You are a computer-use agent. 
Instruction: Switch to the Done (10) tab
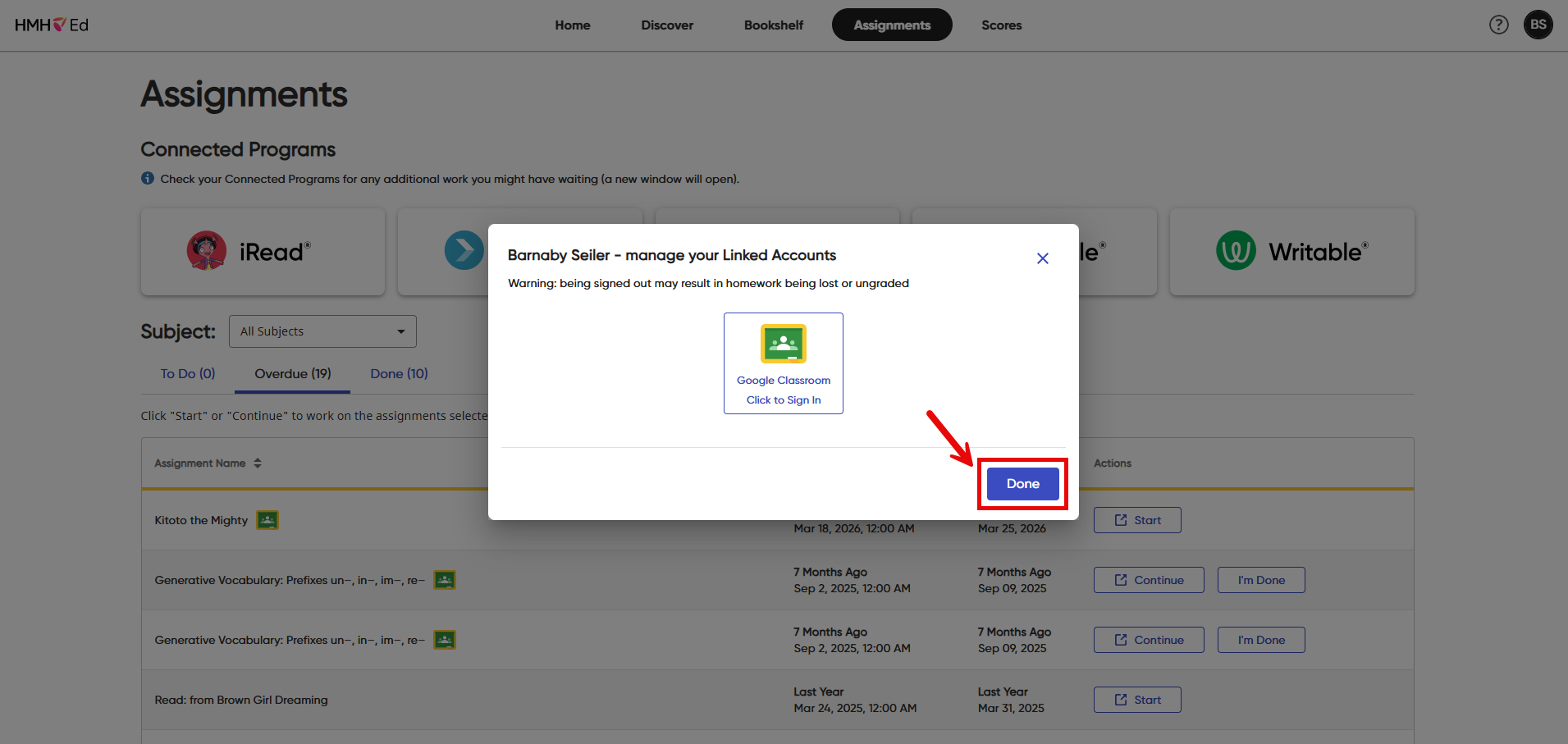pos(400,373)
